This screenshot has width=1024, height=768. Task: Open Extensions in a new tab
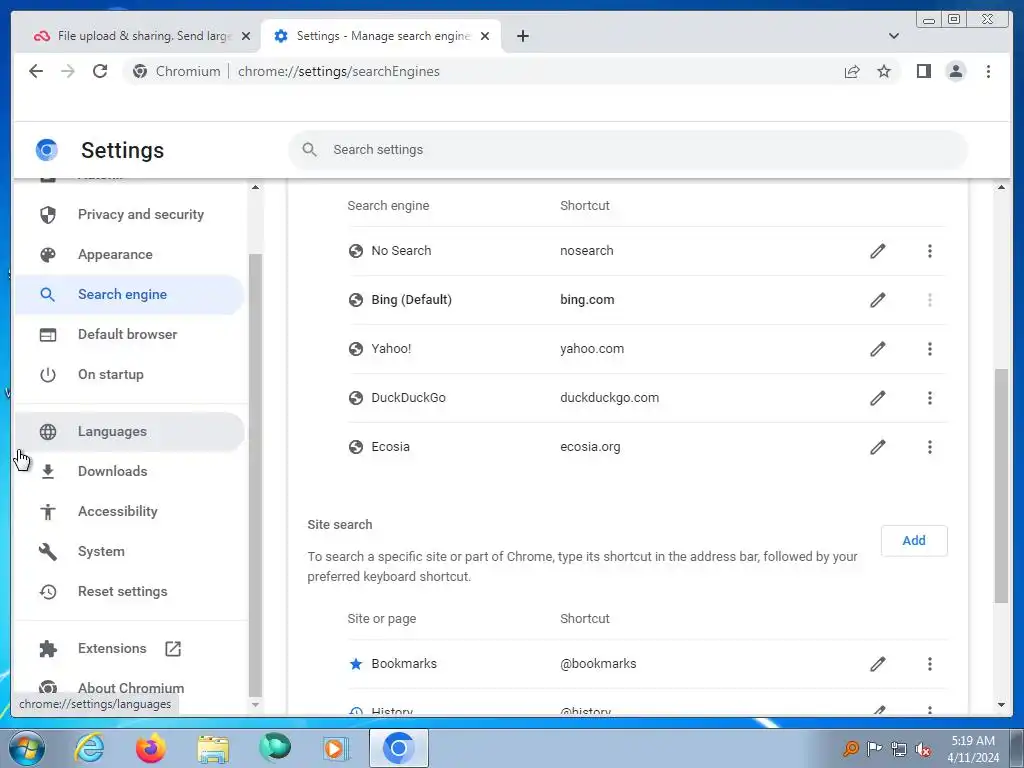click(x=129, y=648)
